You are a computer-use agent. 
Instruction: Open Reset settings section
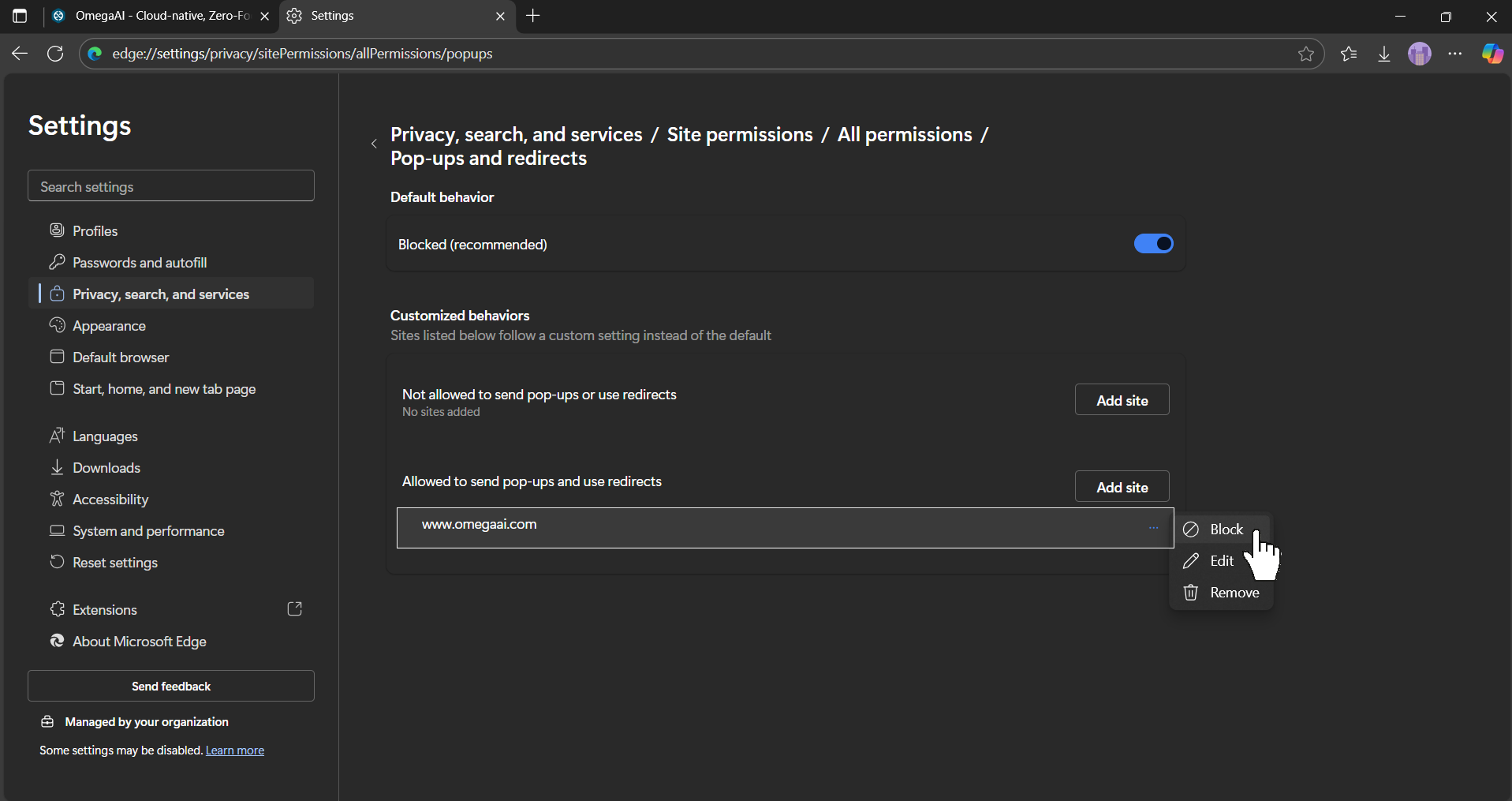(x=115, y=562)
